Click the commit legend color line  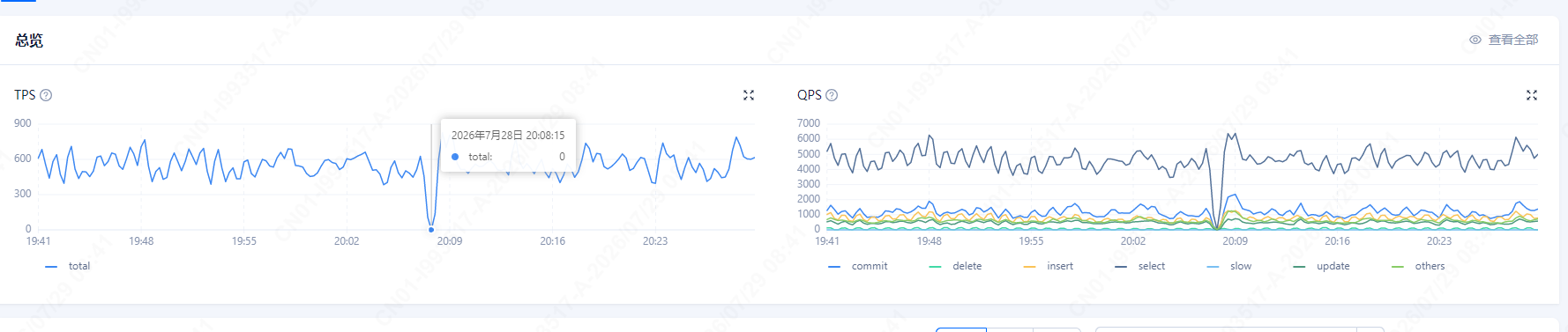834,266
